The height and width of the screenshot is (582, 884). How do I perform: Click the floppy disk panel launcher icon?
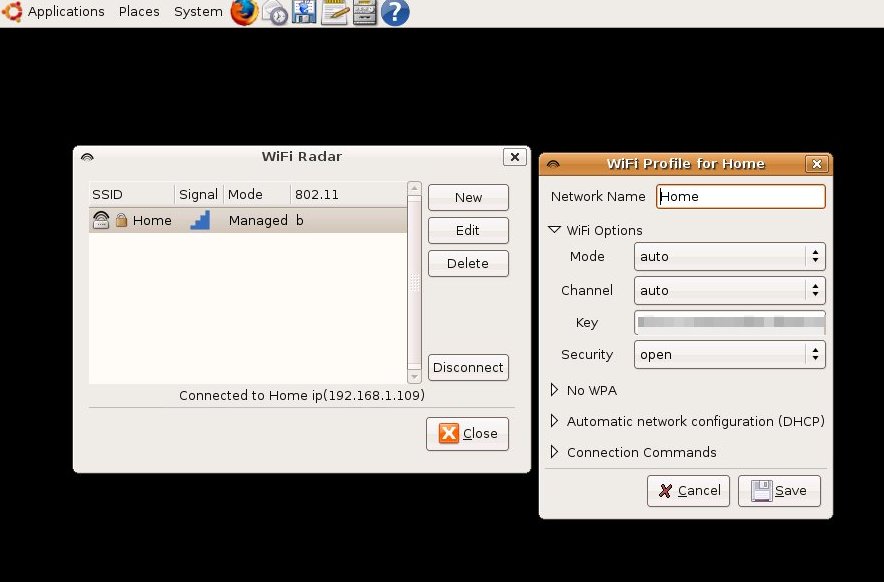click(304, 12)
